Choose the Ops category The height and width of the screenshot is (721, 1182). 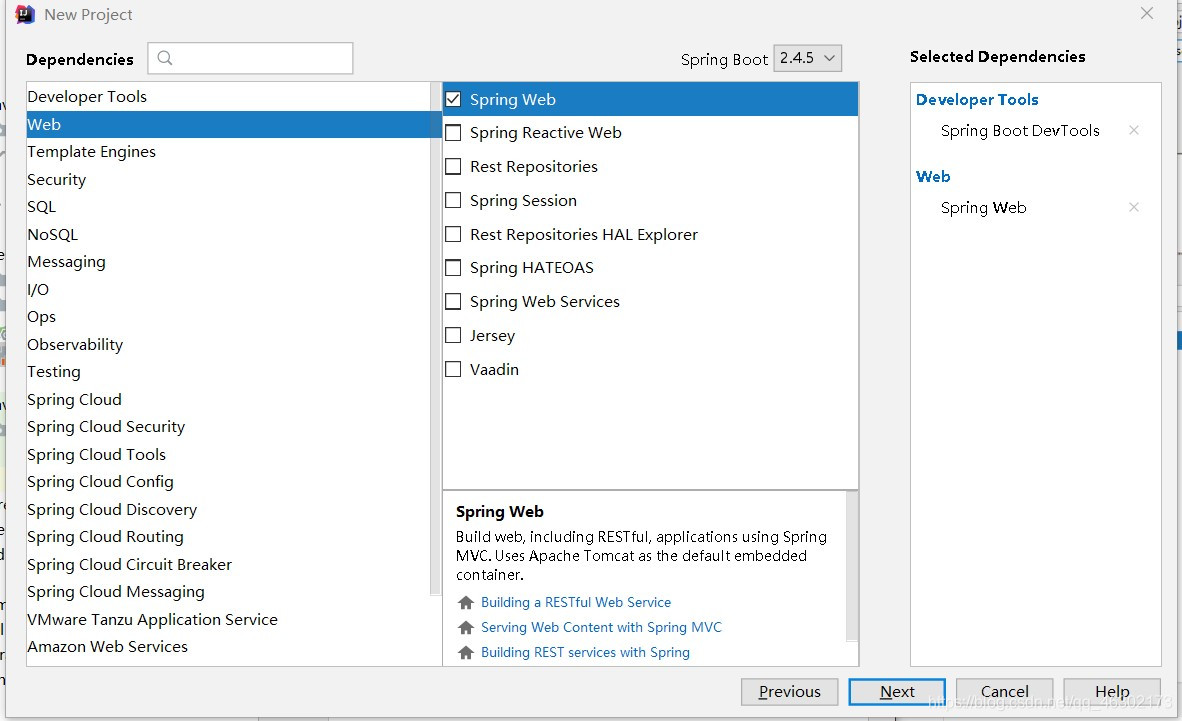click(x=228, y=317)
